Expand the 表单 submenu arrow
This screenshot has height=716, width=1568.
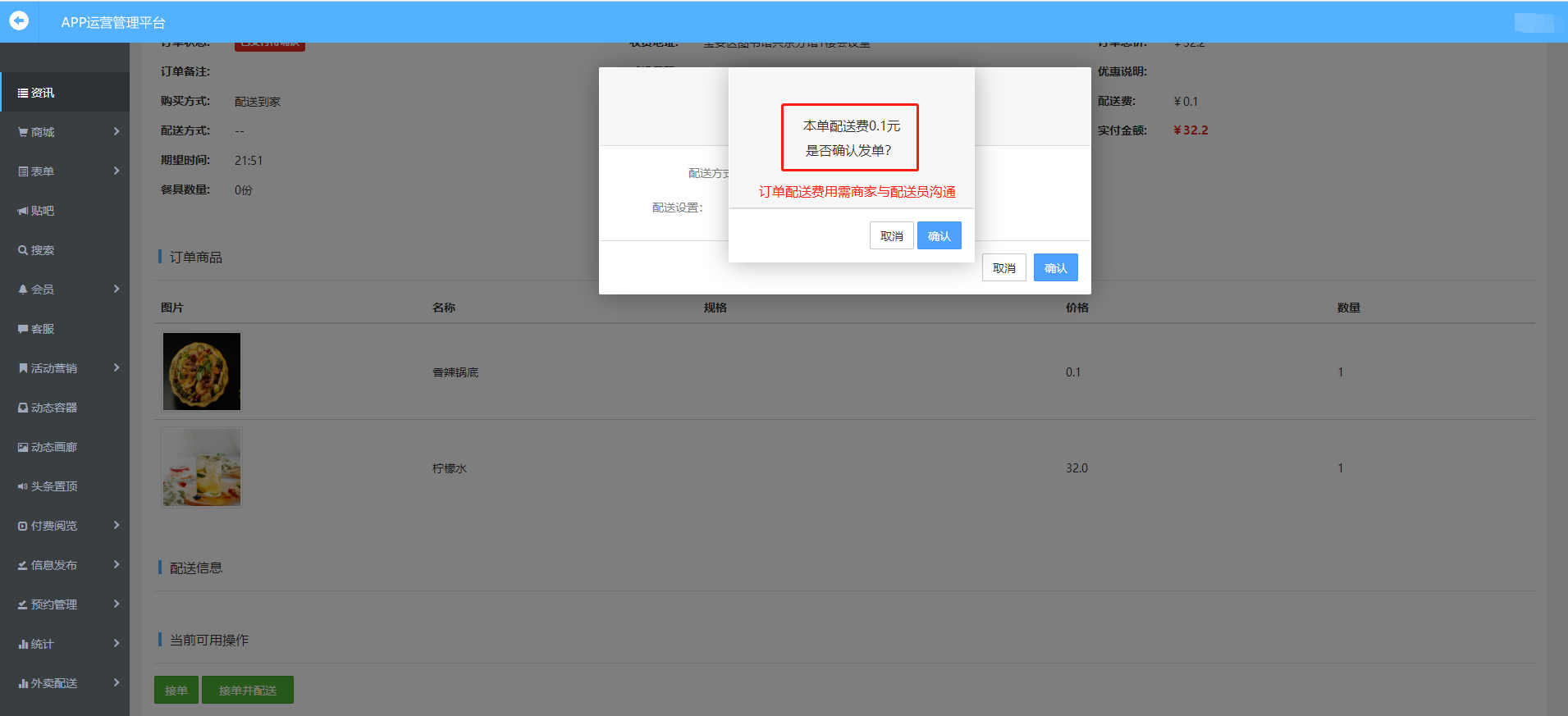(x=117, y=171)
